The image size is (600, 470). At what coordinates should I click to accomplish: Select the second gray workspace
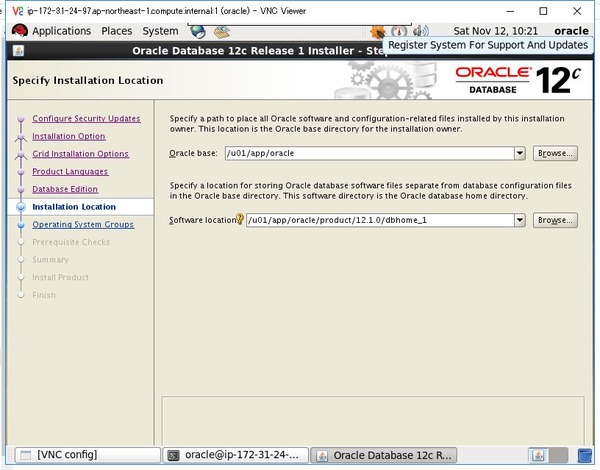(x=558, y=455)
